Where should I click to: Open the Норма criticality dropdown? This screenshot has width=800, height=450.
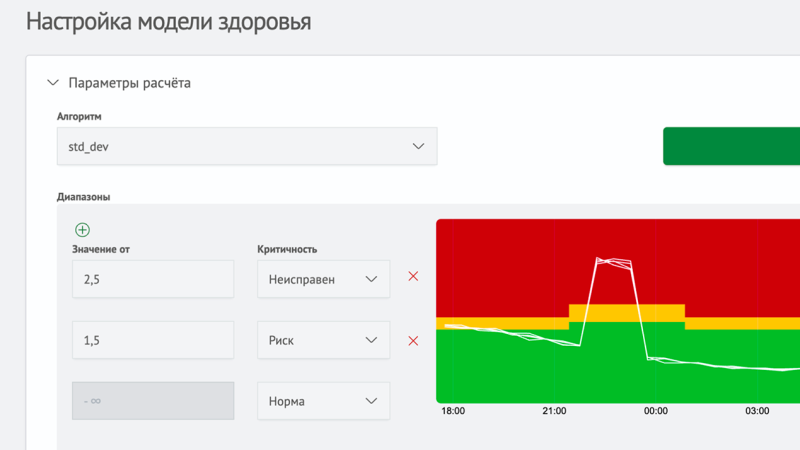(x=323, y=401)
